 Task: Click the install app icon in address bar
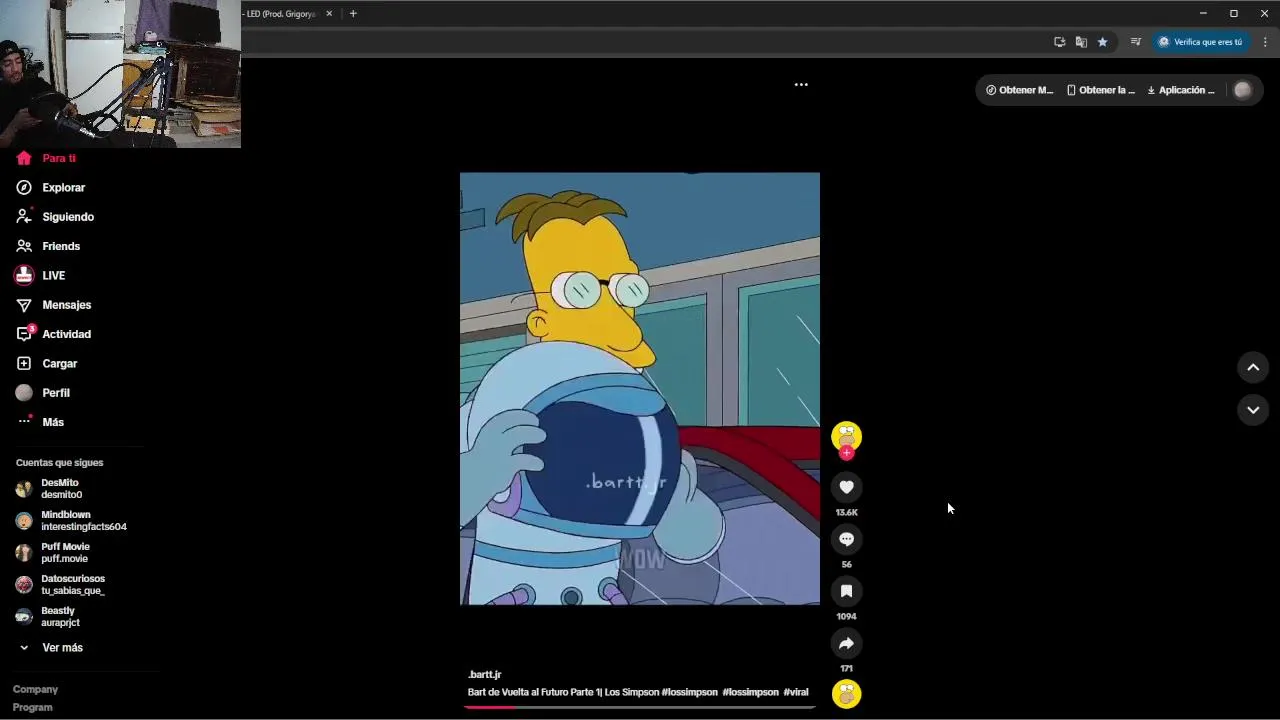[x=1059, y=42]
